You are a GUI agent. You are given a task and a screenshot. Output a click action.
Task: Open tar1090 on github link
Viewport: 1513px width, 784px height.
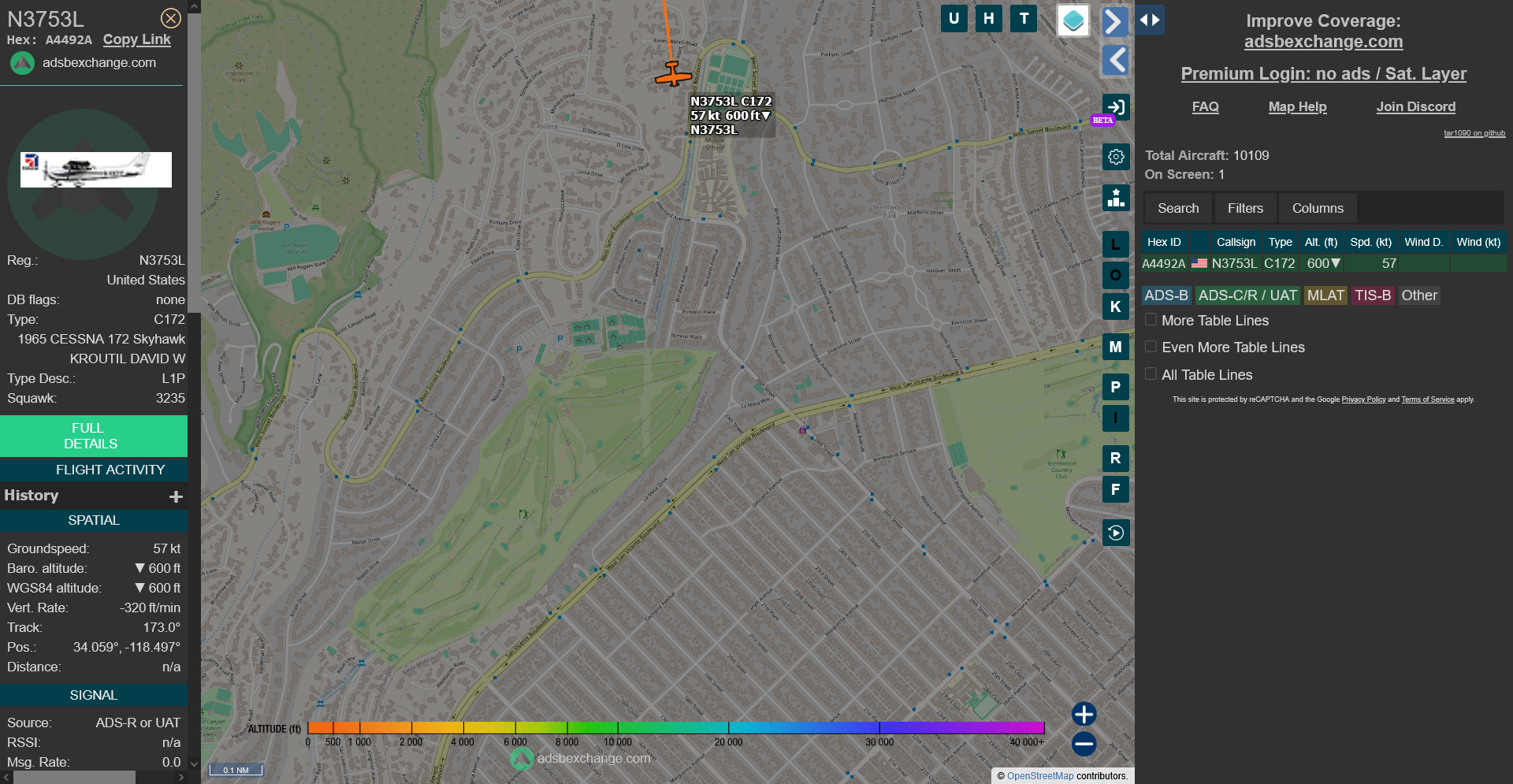1474,133
